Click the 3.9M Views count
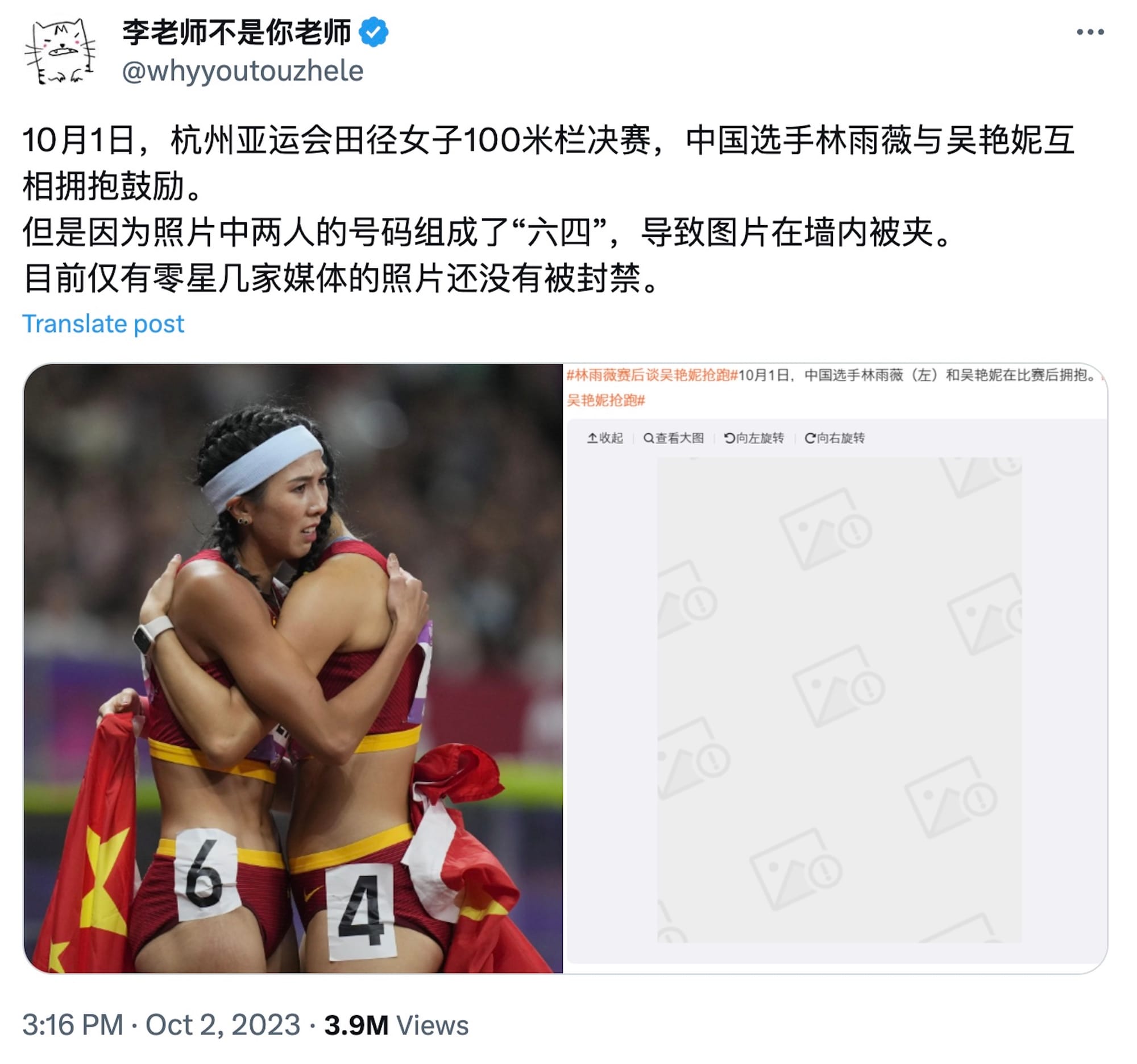Image resolution: width=1137 pixels, height=1064 pixels. (x=396, y=1025)
